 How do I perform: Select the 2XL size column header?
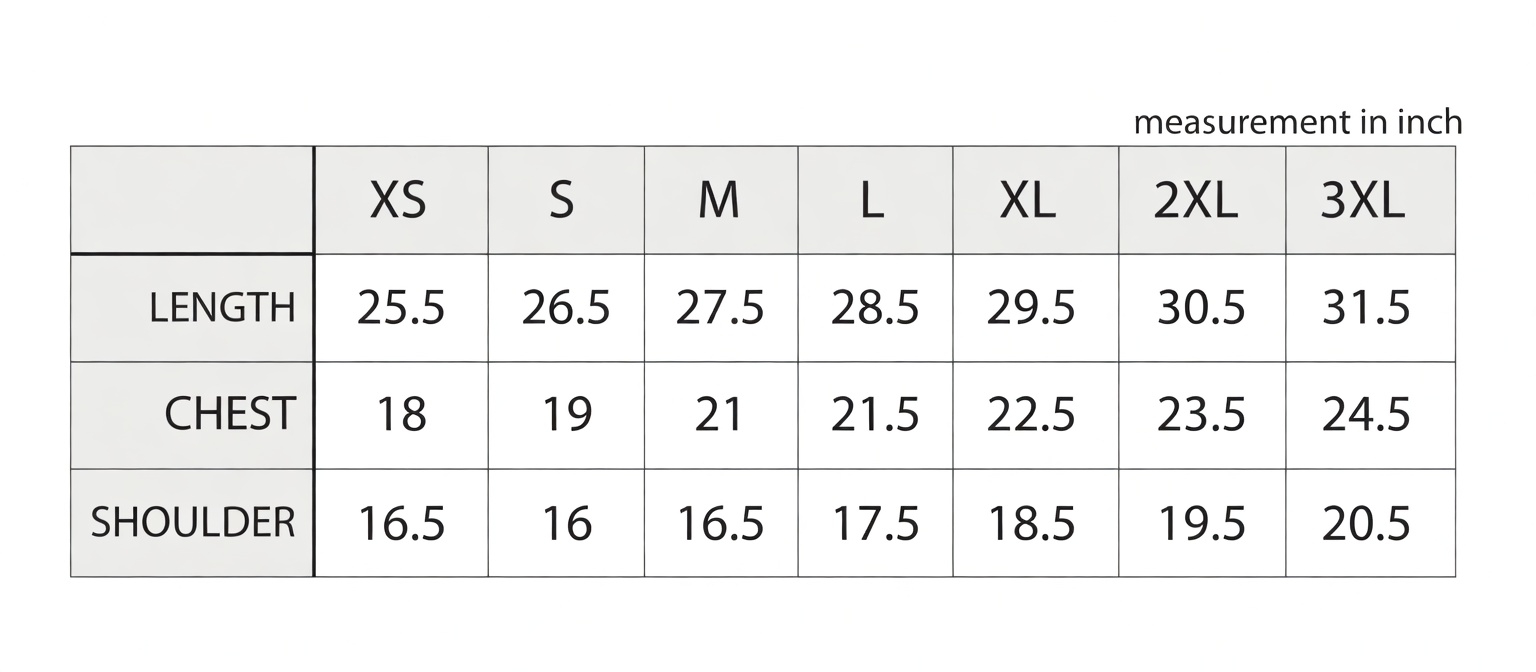coord(1197,201)
